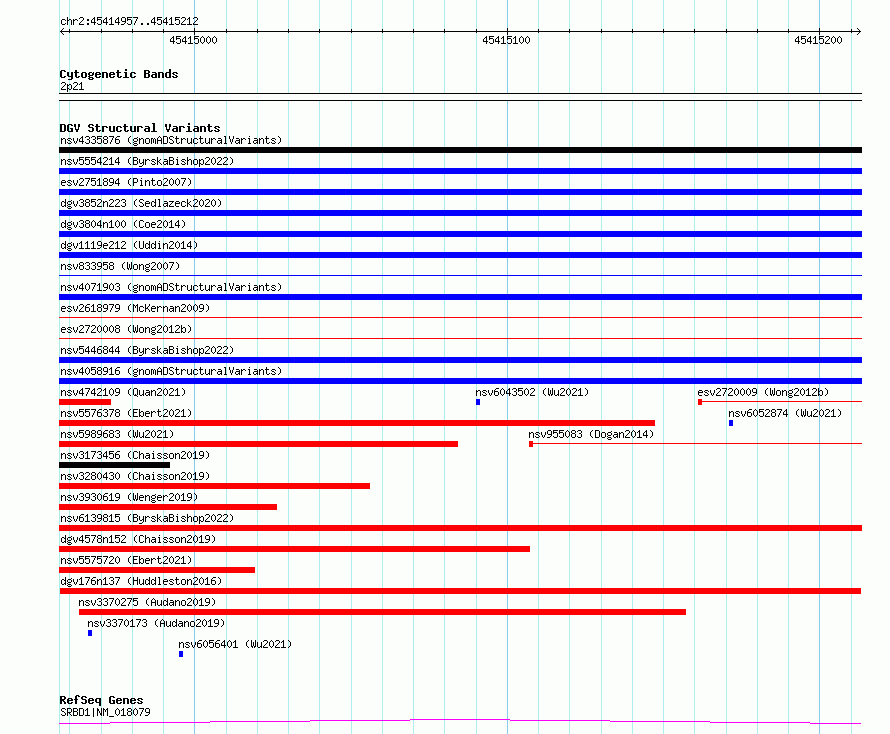Click the right arrow on the ruler
The width and height of the screenshot is (890, 734).
(857, 31)
